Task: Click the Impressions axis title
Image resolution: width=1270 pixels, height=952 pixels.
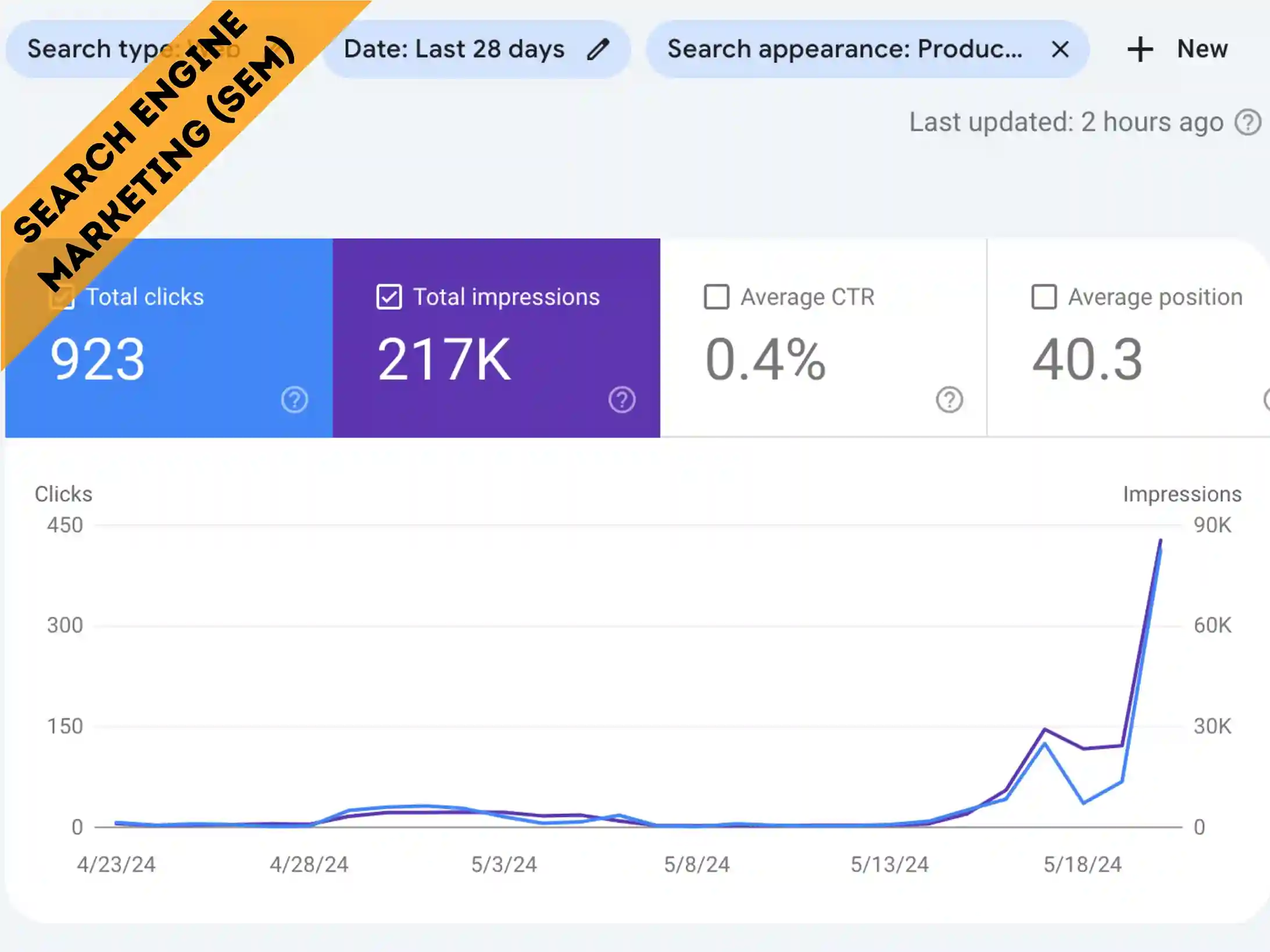Action: coord(1182,494)
